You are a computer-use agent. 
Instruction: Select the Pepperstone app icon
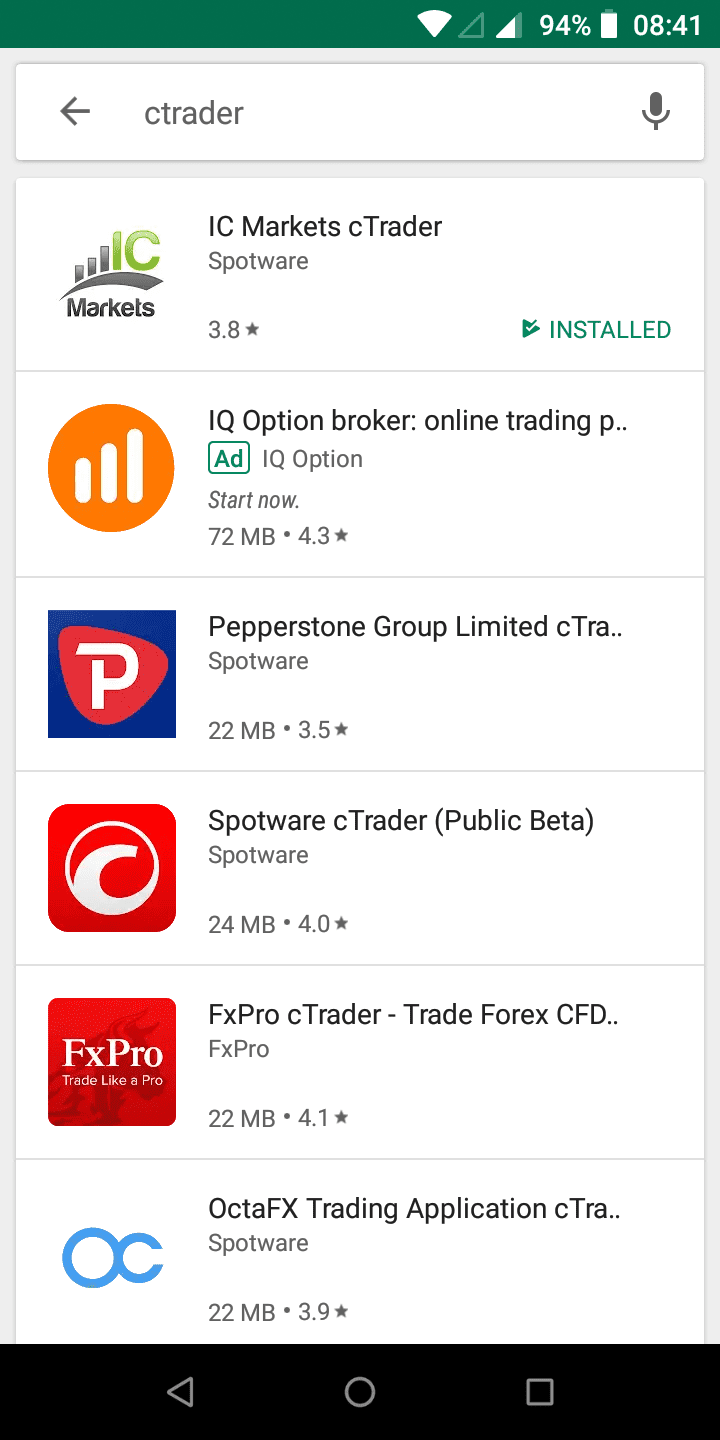(x=111, y=674)
